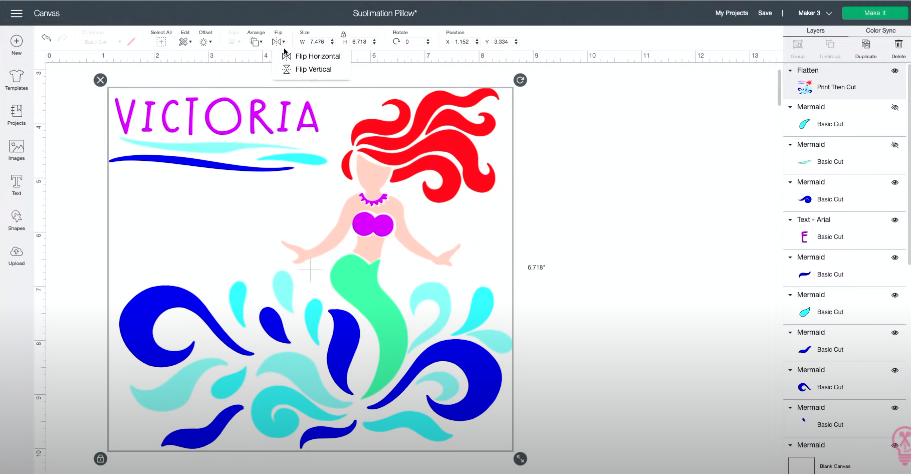Click the Height size input field
The image size is (911, 474).
point(360,42)
